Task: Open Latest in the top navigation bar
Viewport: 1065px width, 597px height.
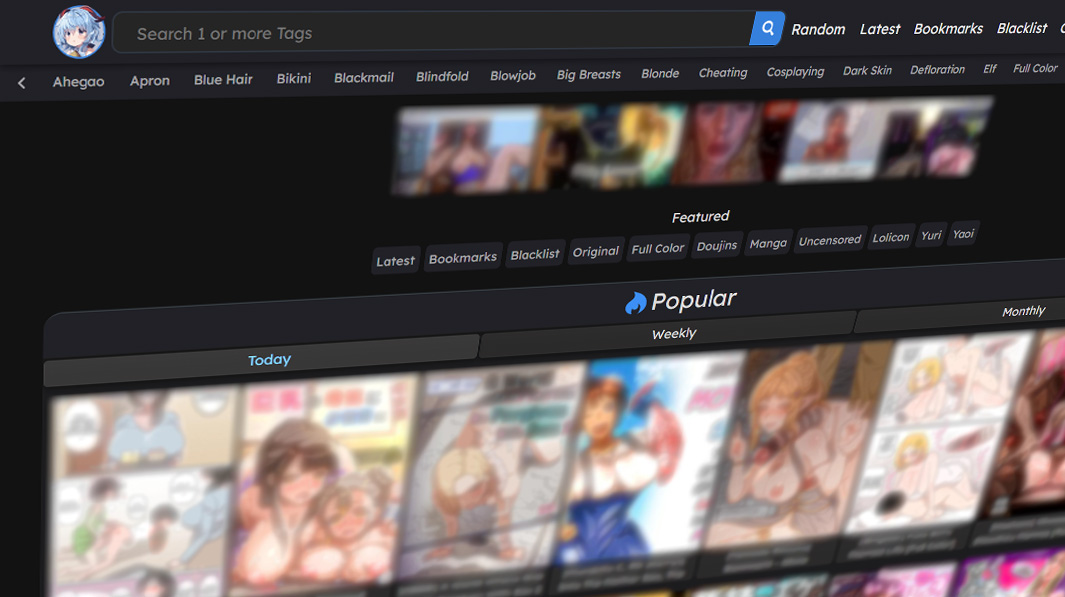Action: pos(879,29)
